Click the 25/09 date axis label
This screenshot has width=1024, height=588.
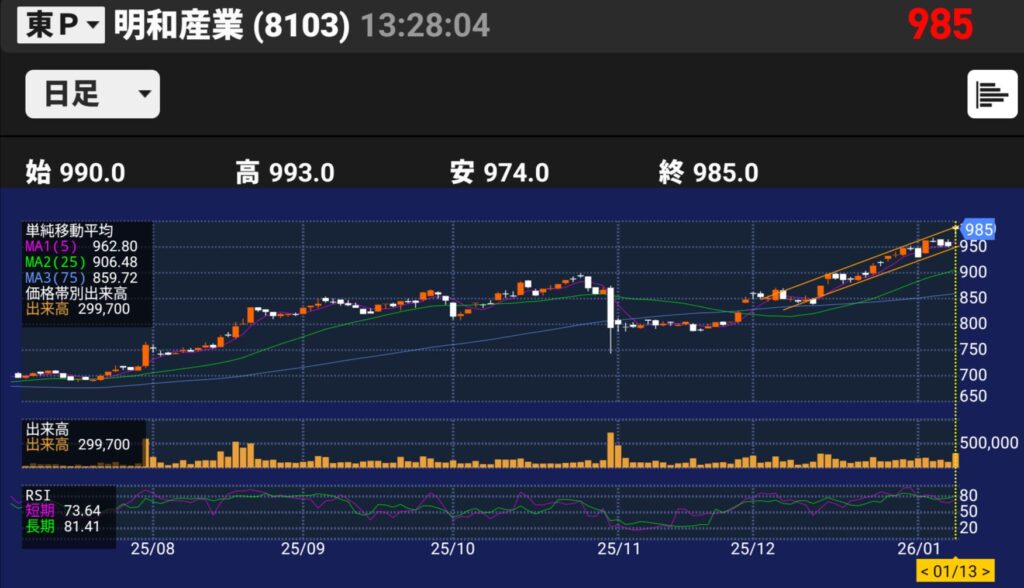pos(303,549)
